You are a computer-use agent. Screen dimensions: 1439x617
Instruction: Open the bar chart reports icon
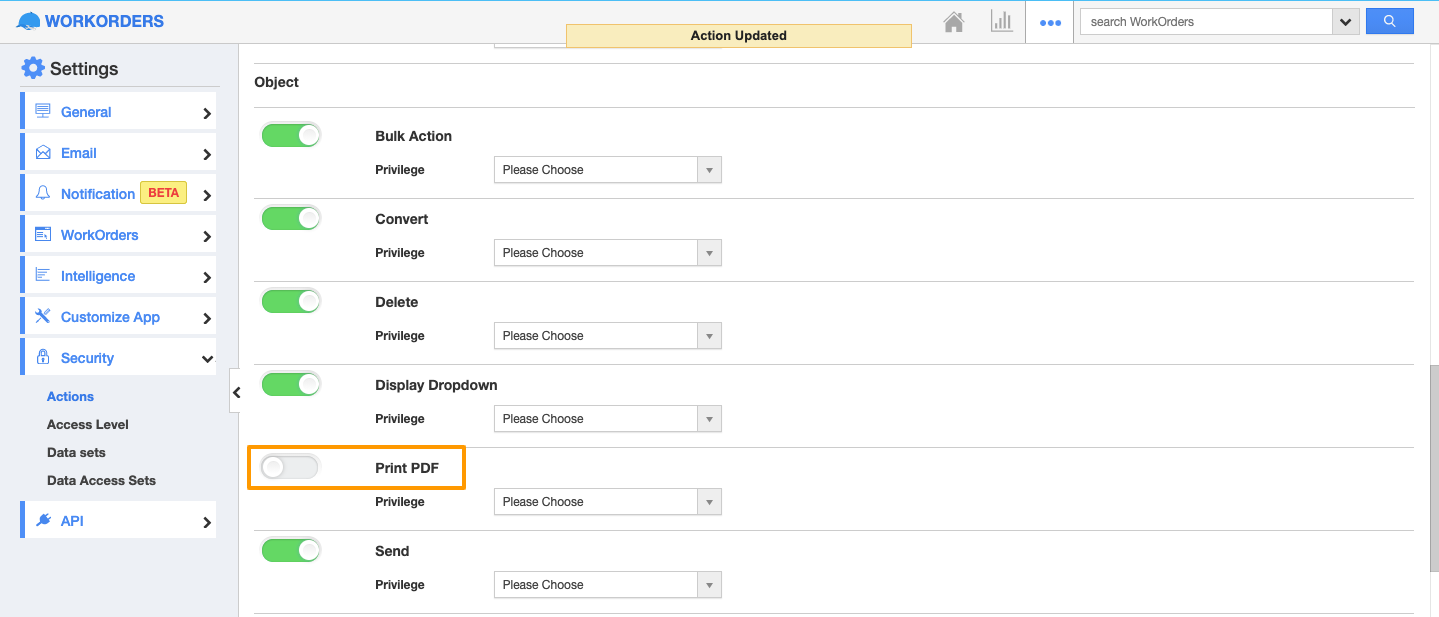tap(1001, 21)
